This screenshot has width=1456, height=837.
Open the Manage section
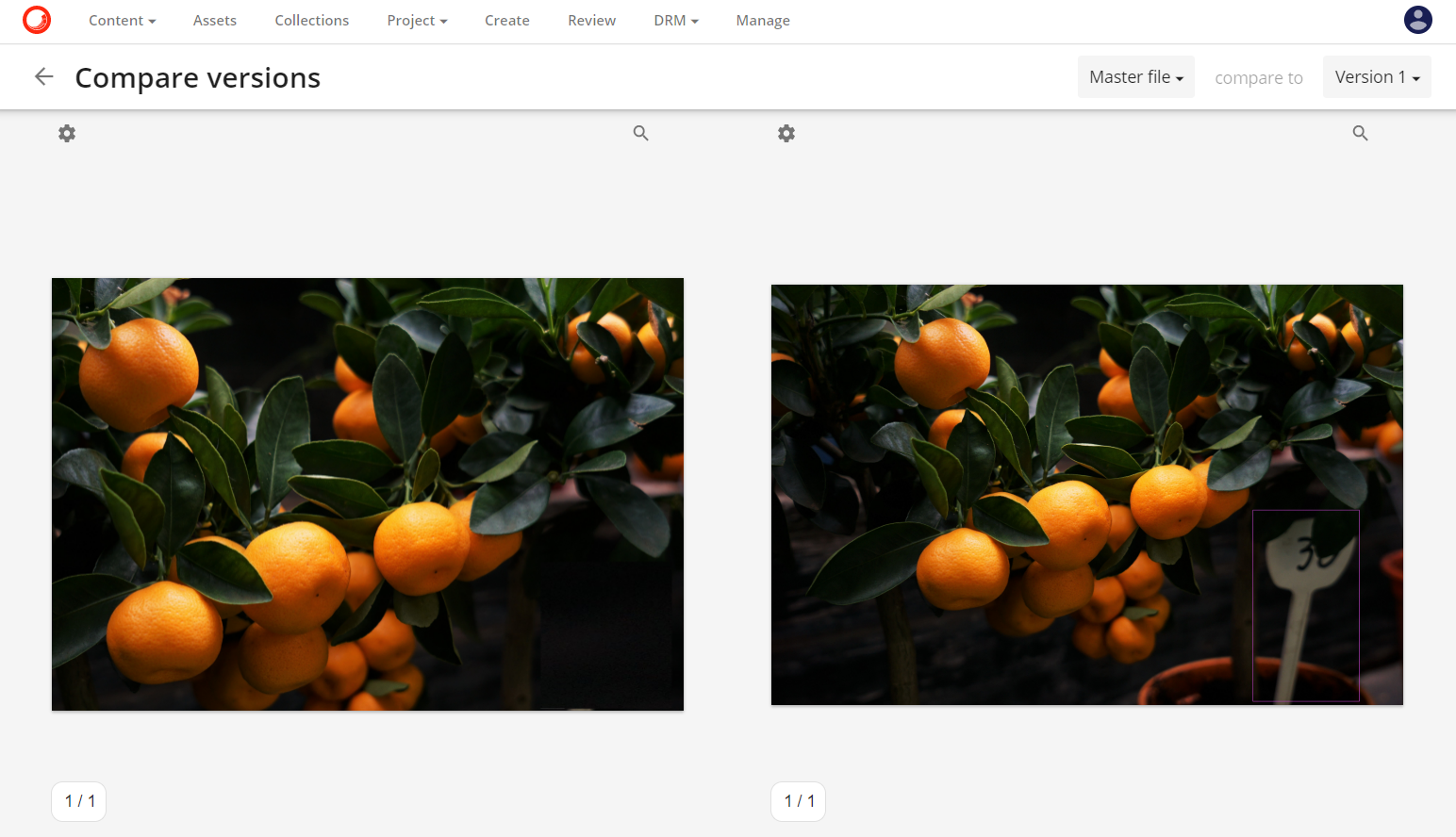click(763, 21)
